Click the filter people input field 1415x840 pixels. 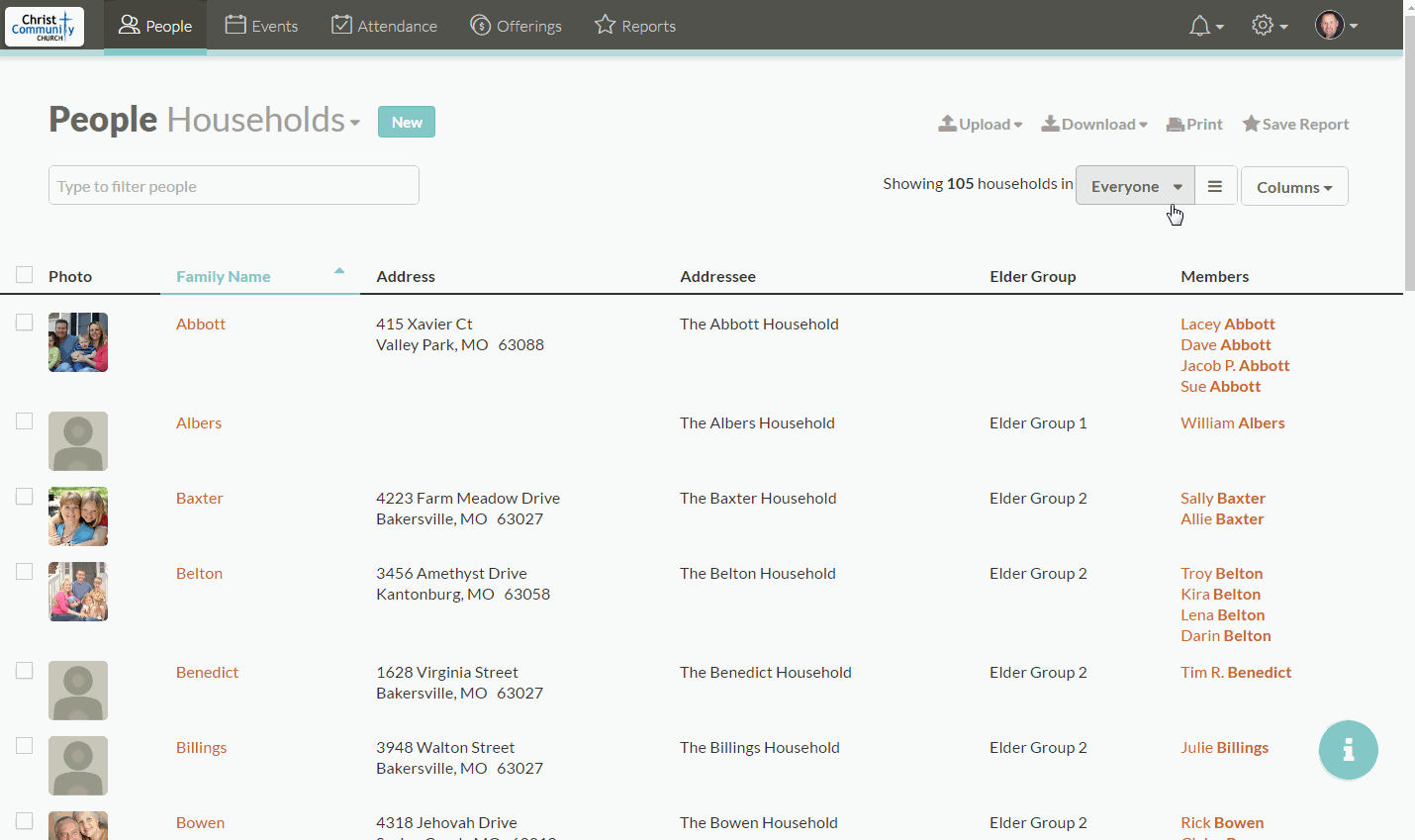point(234,185)
